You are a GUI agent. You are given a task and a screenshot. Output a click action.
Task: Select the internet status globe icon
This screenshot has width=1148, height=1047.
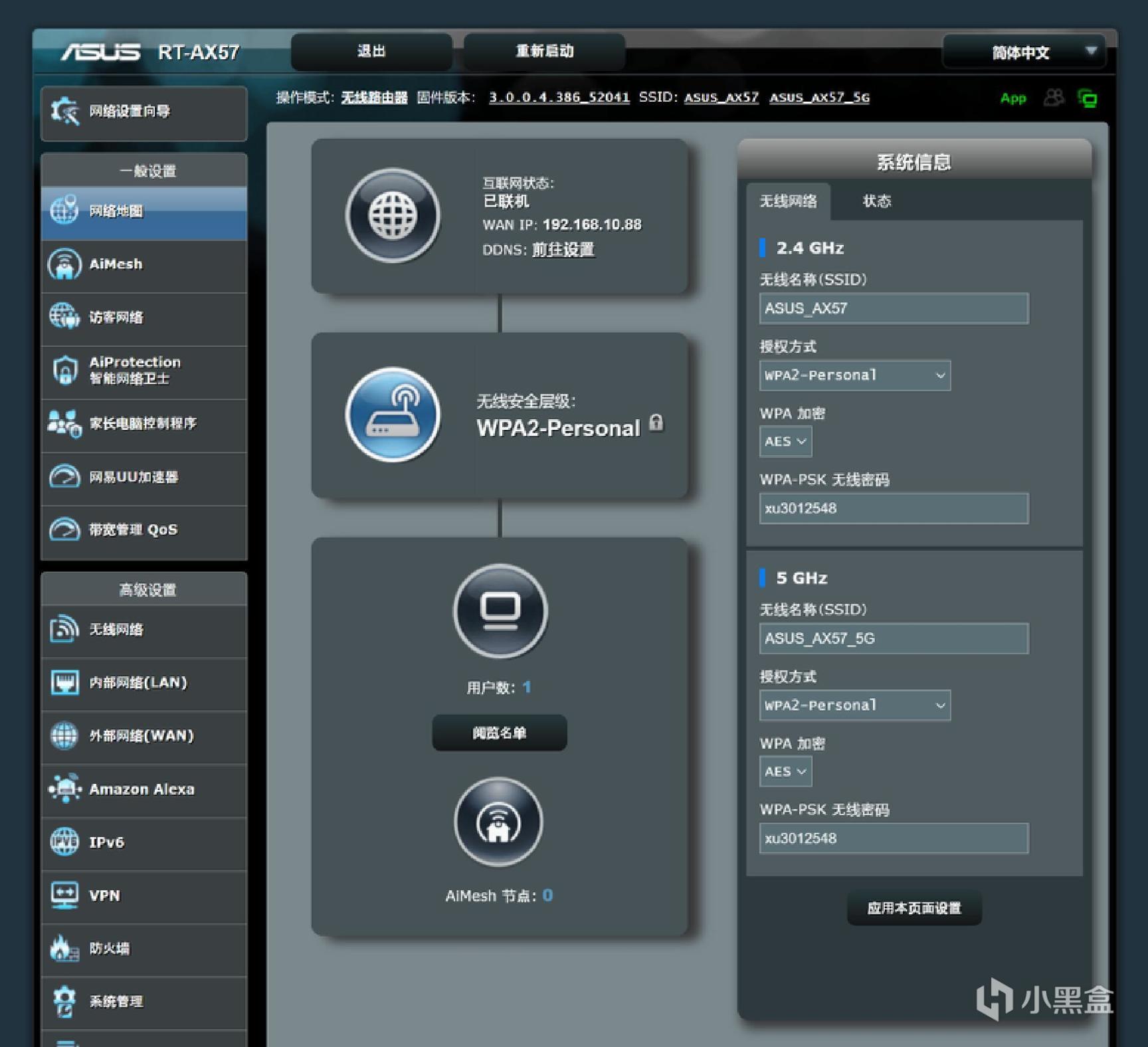click(393, 215)
